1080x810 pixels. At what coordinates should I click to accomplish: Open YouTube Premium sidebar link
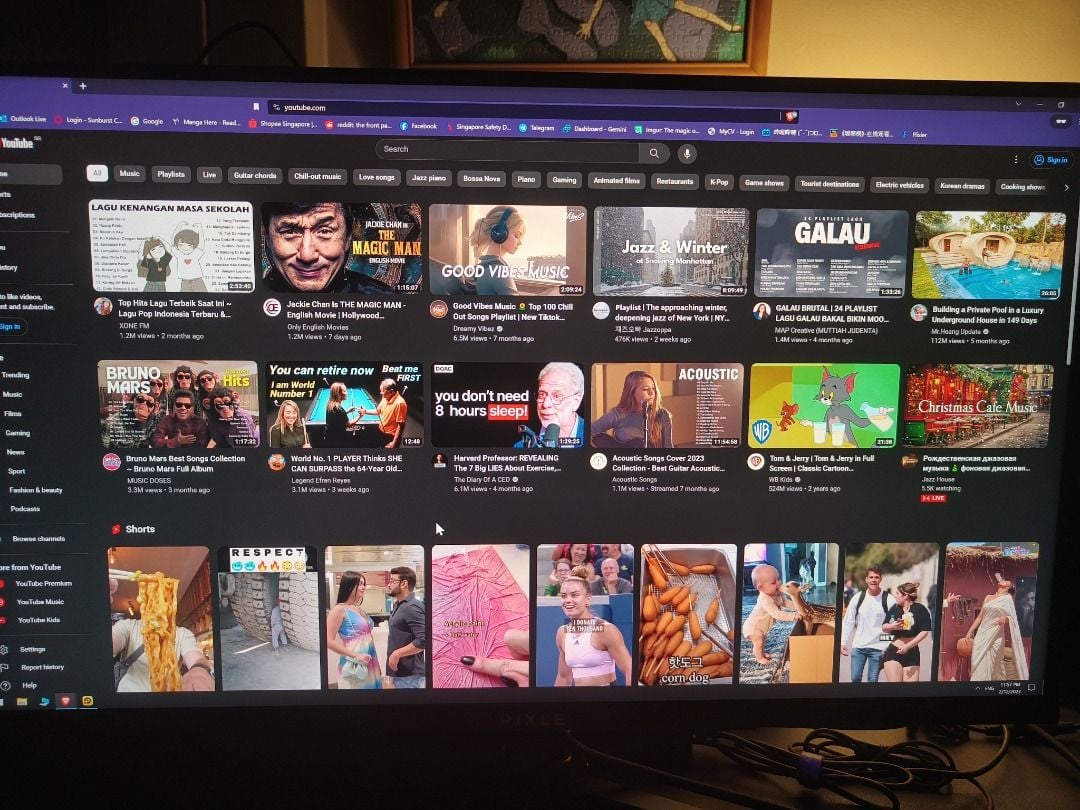43,583
